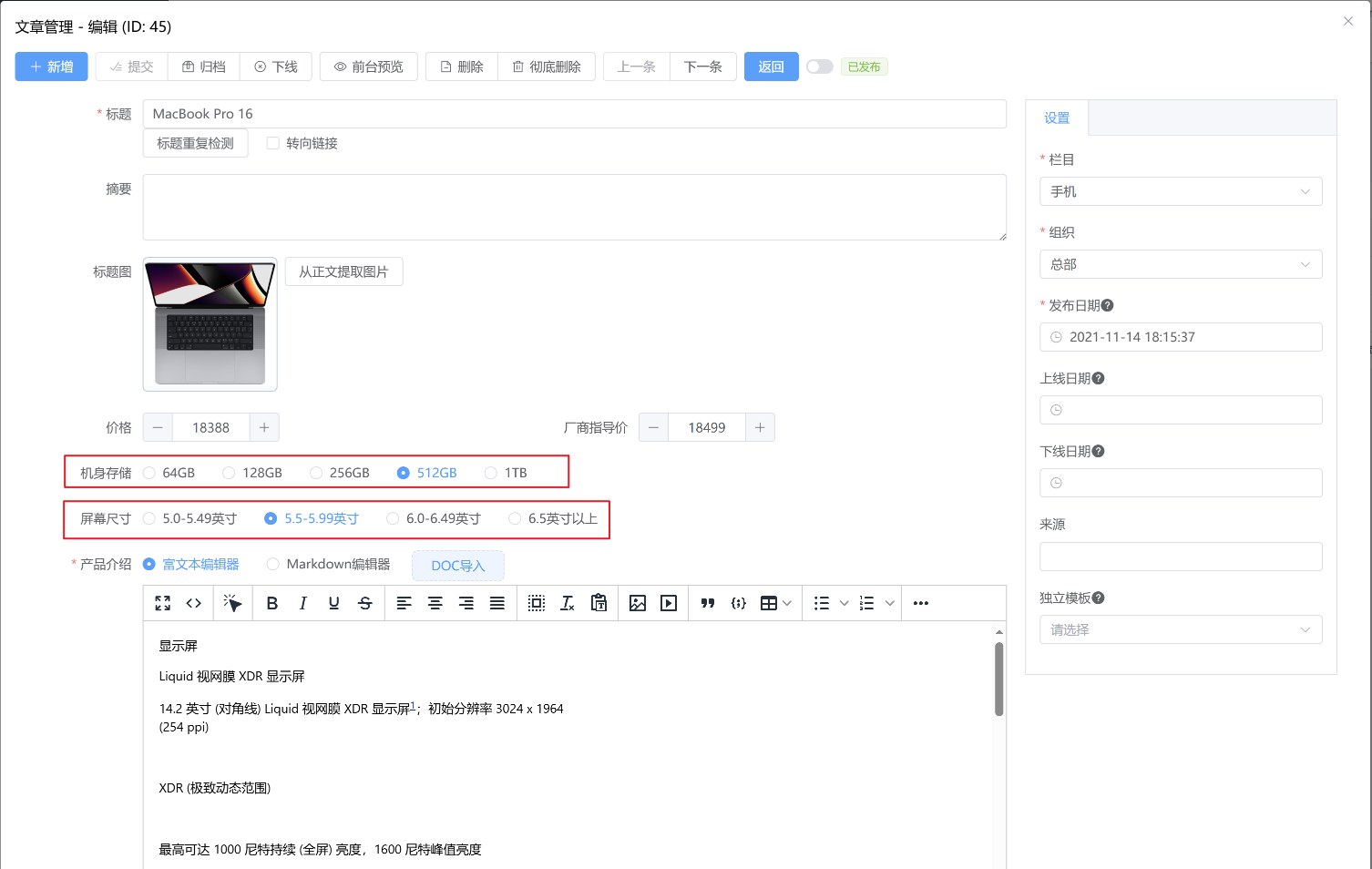Decrease 厂商指导价 with minus stepper
This screenshot has height=869, width=1372.
pyautogui.click(x=653, y=427)
